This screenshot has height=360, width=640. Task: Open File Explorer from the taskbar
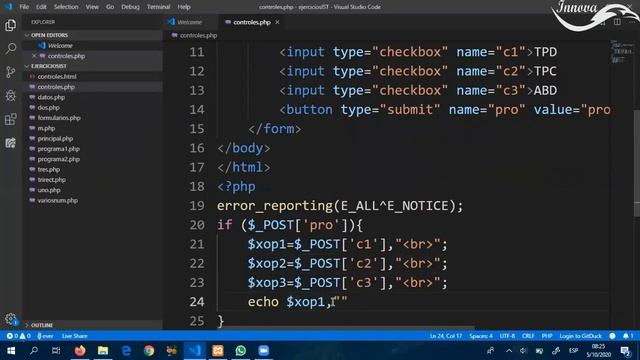pyautogui.click(x=103, y=351)
